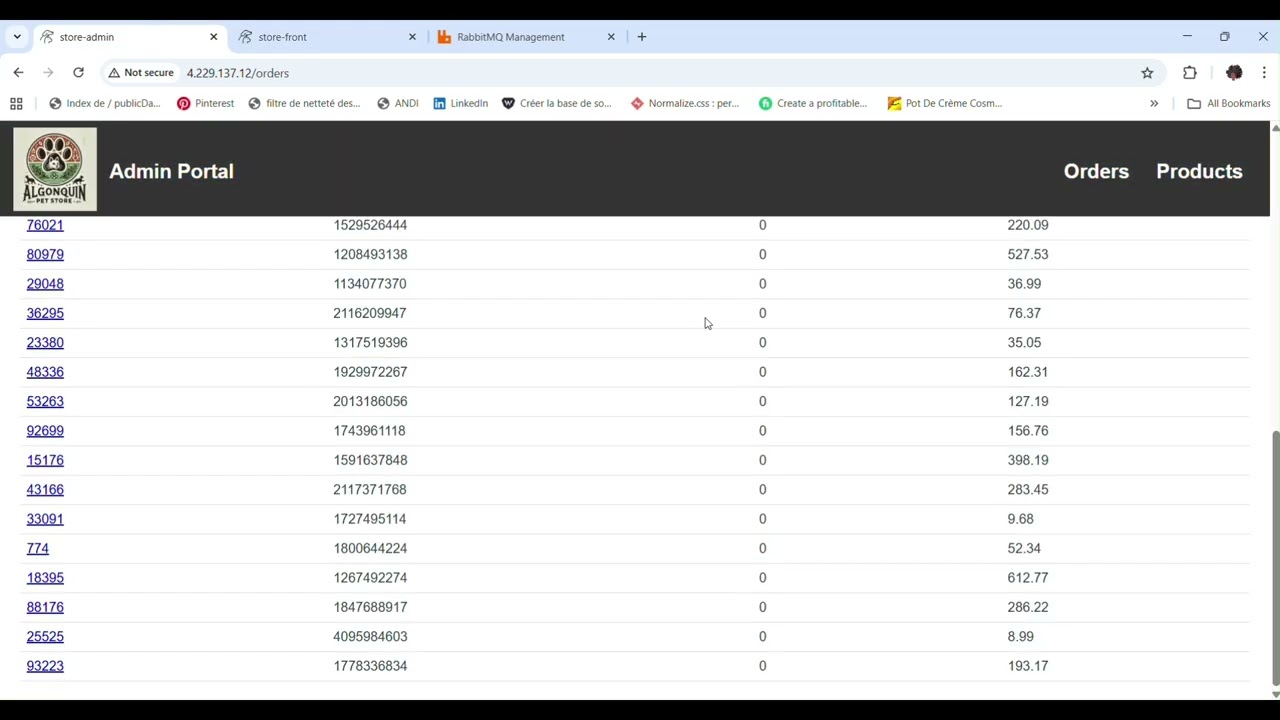
Task: Open order 18395
Action: tap(45, 578)
